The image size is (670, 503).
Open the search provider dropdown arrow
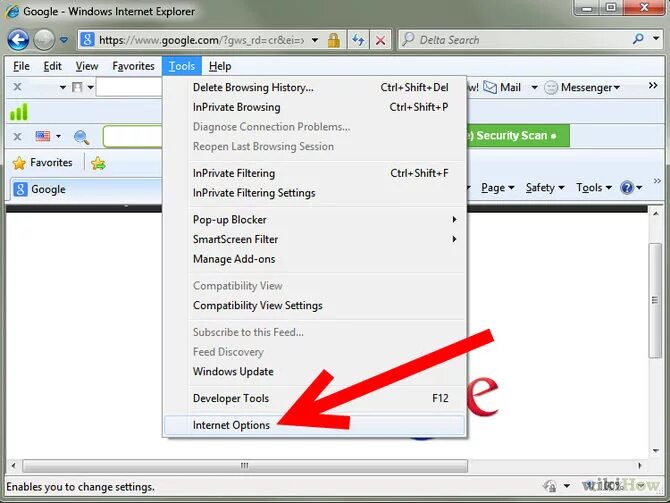pos(656,38)
